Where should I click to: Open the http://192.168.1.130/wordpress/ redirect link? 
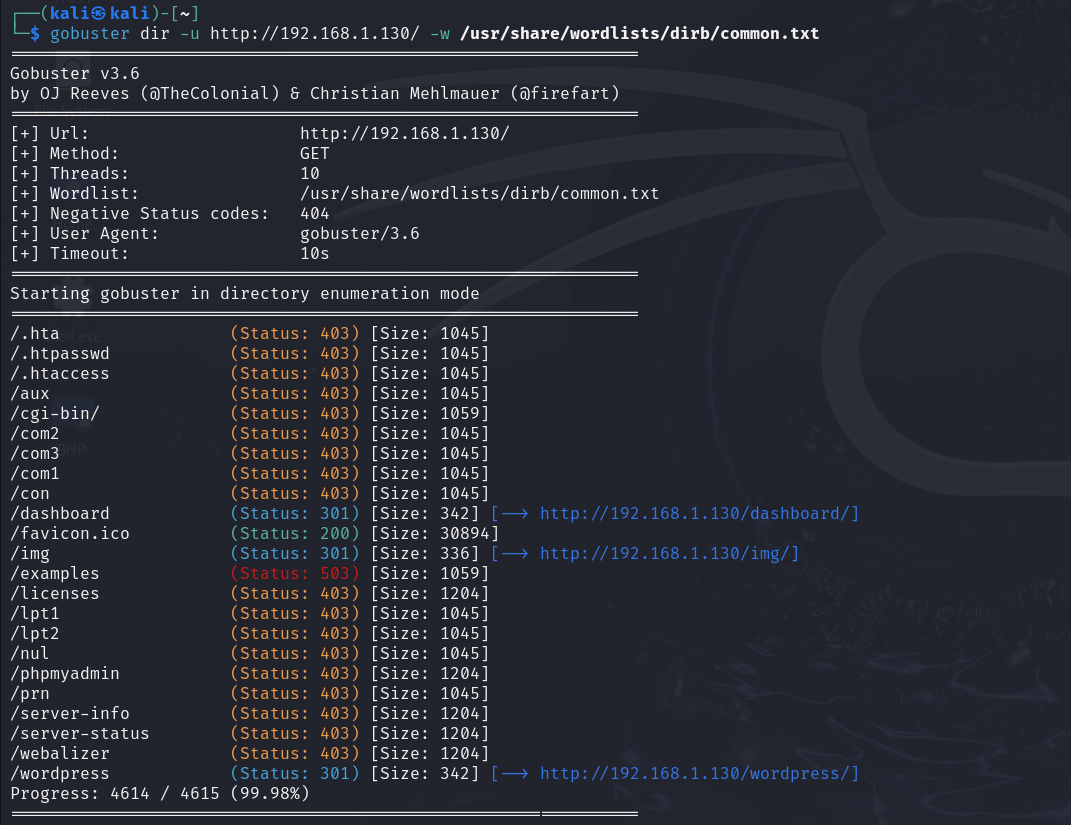[x=697, y=773]
